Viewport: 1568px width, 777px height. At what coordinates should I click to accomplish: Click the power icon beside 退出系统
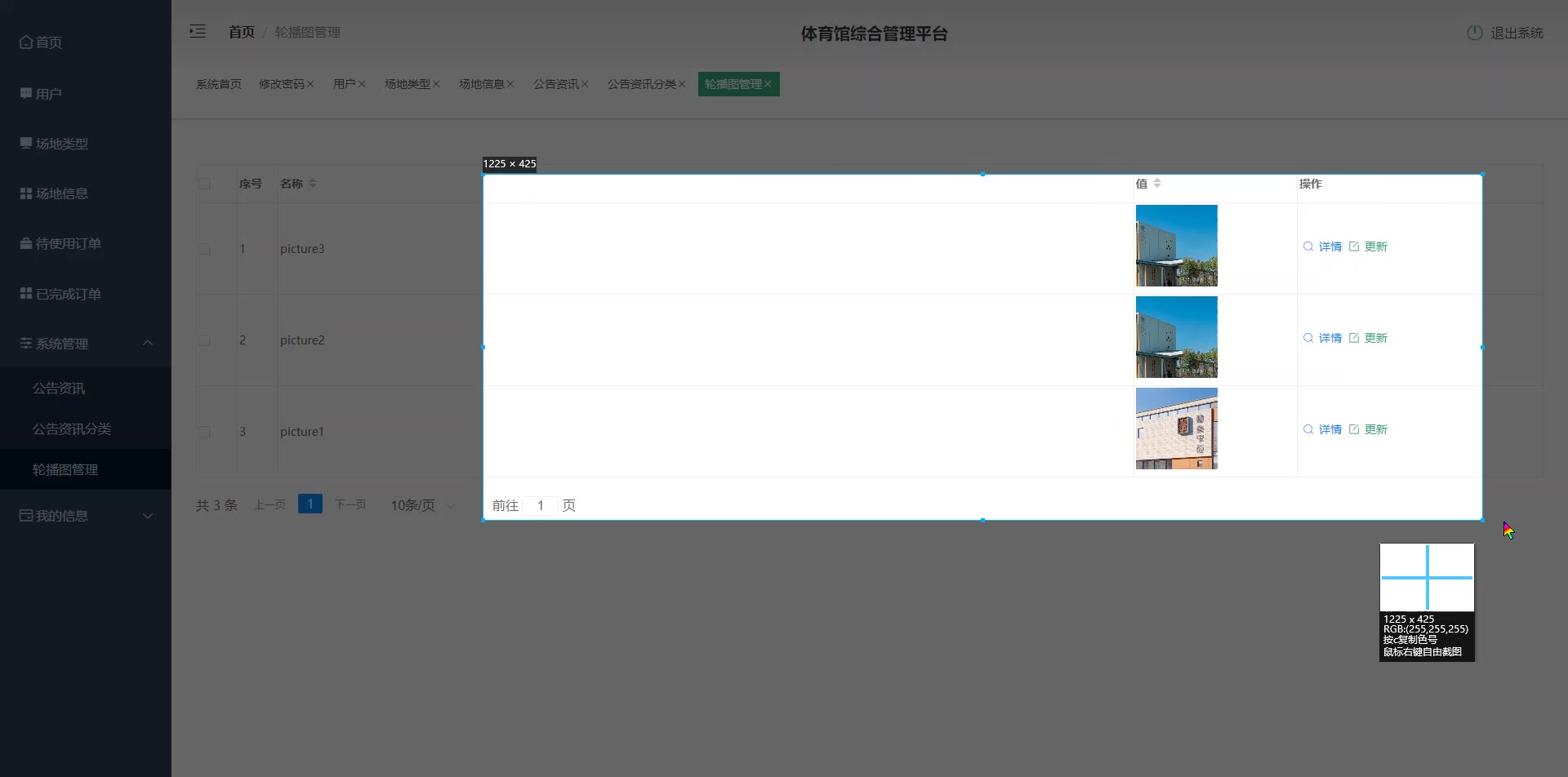1475,33
